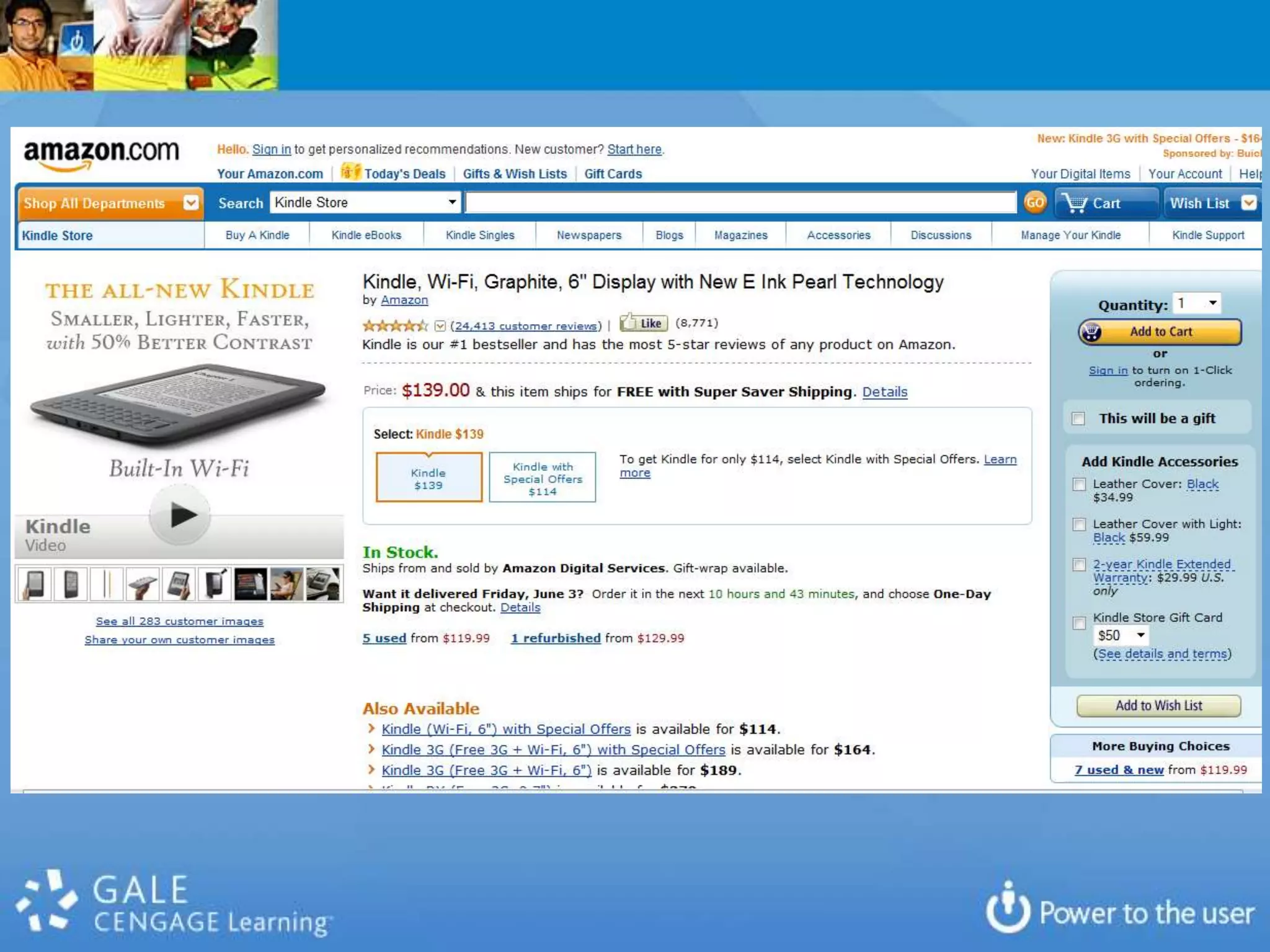Select the first Kindle thumbnail image
1270x952 pixels.
(35, 584)
